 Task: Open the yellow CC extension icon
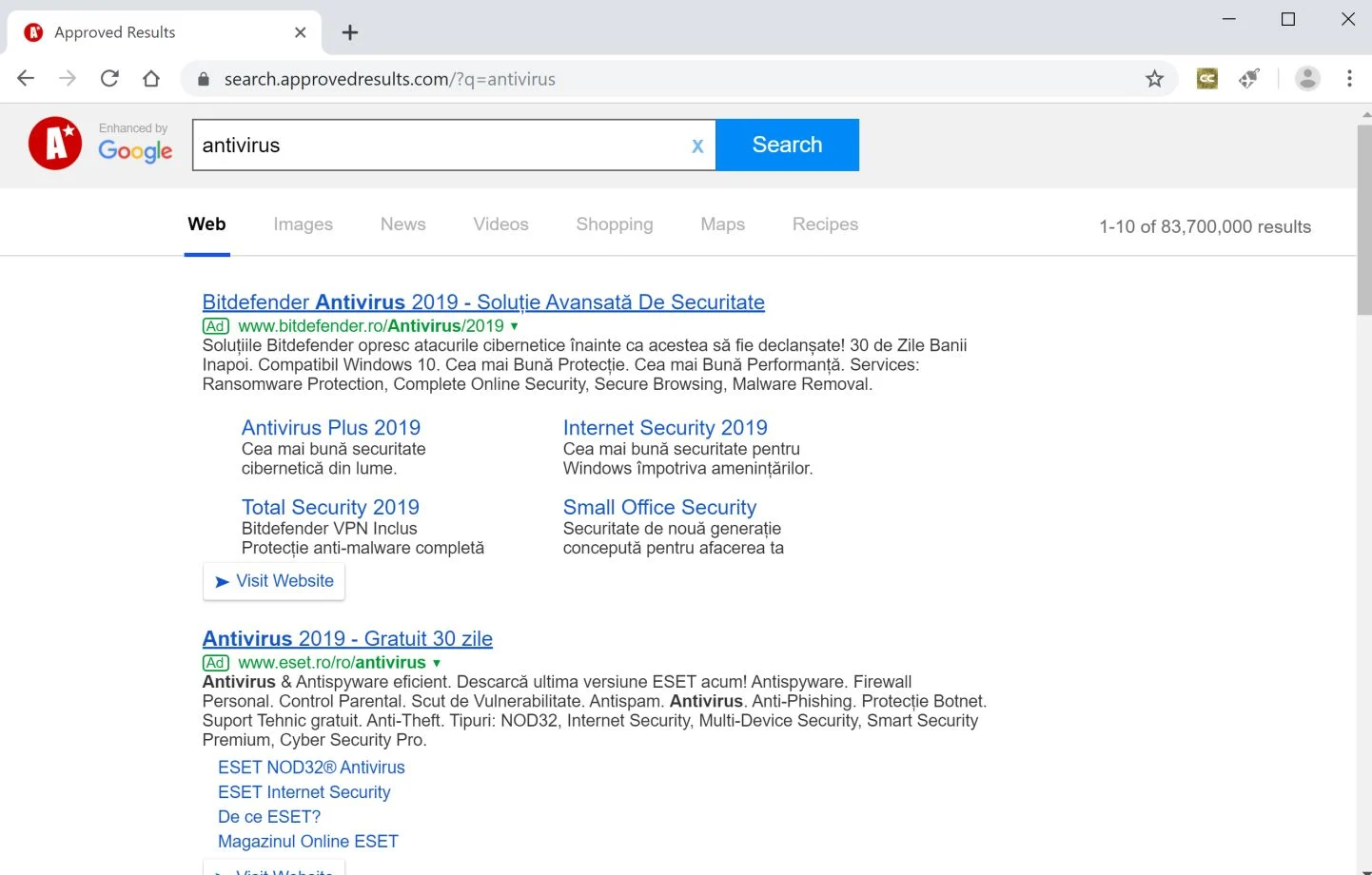pos(1207,79)
